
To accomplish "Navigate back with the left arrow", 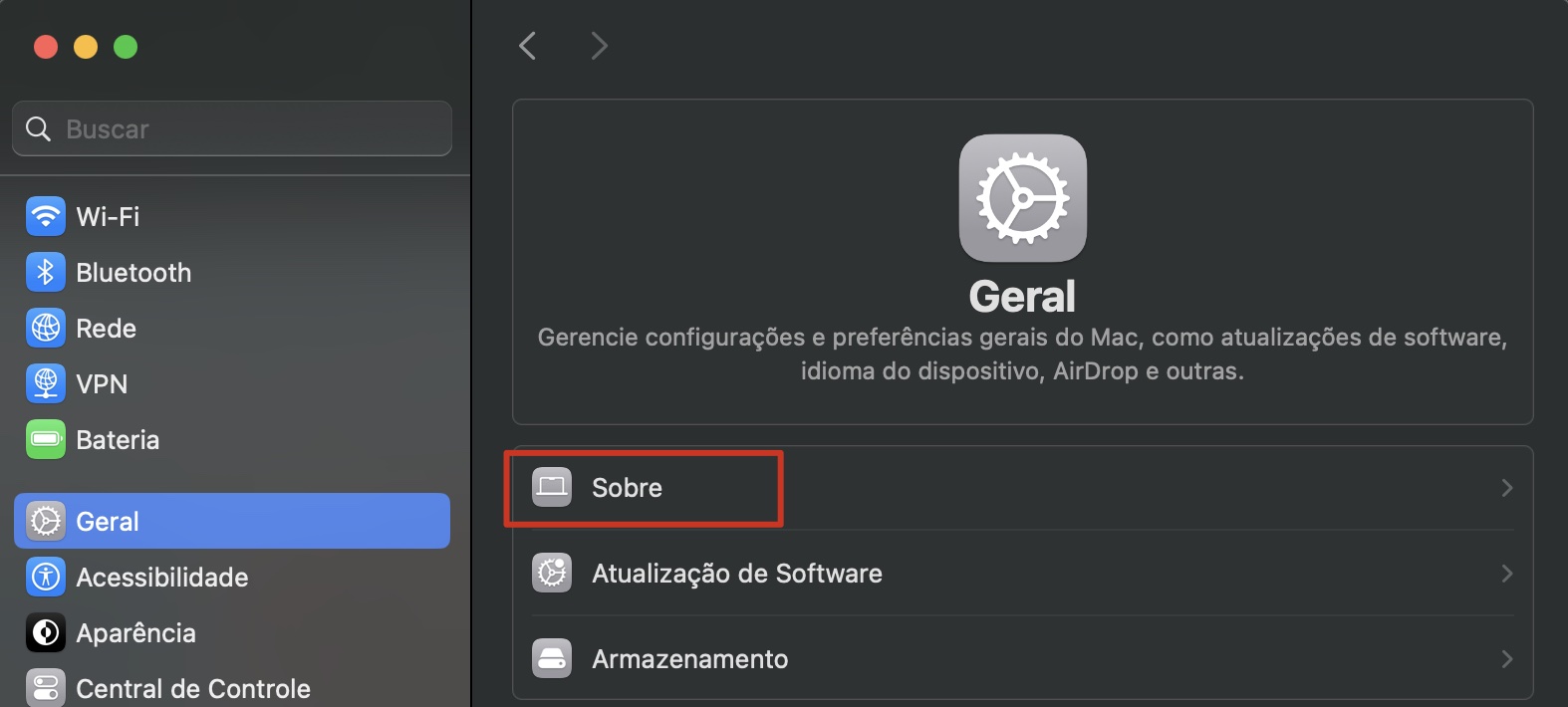I will tap(526, 45).
